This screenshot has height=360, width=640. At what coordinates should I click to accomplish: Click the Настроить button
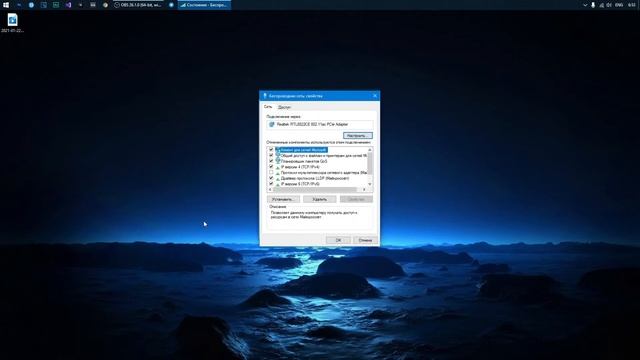[x=358, y=136]
